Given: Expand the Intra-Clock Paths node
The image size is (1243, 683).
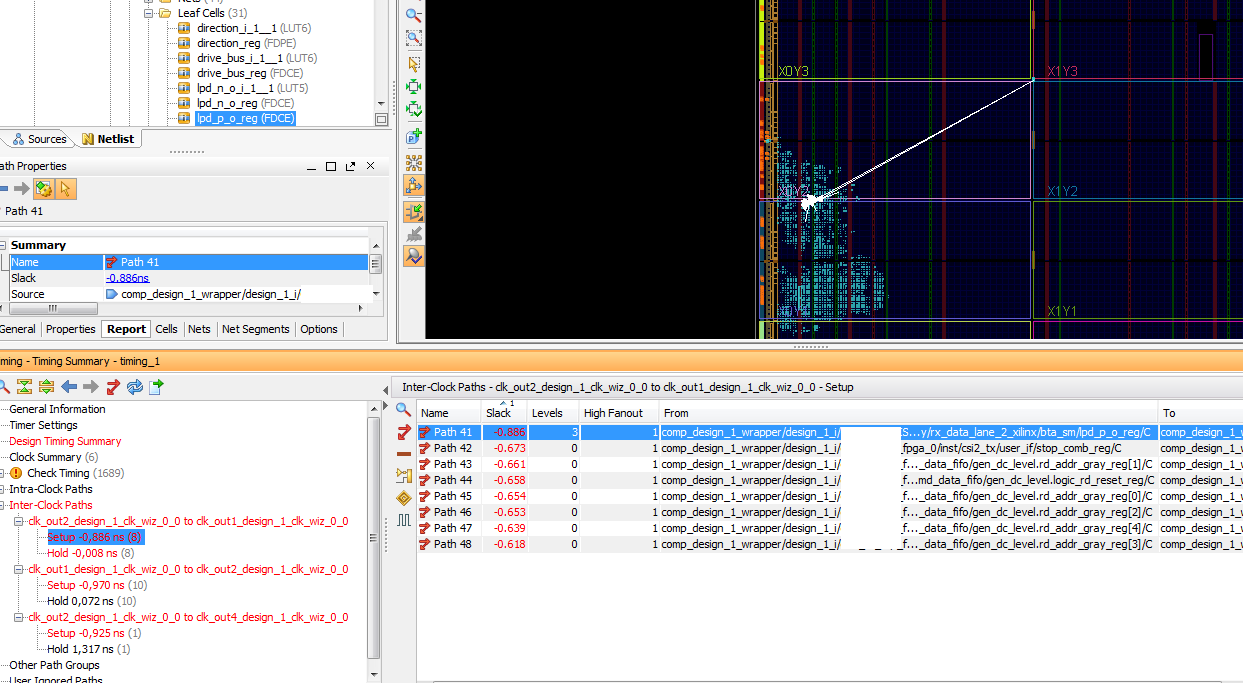Looking at the screenshot, I should (x=3, y=489).
